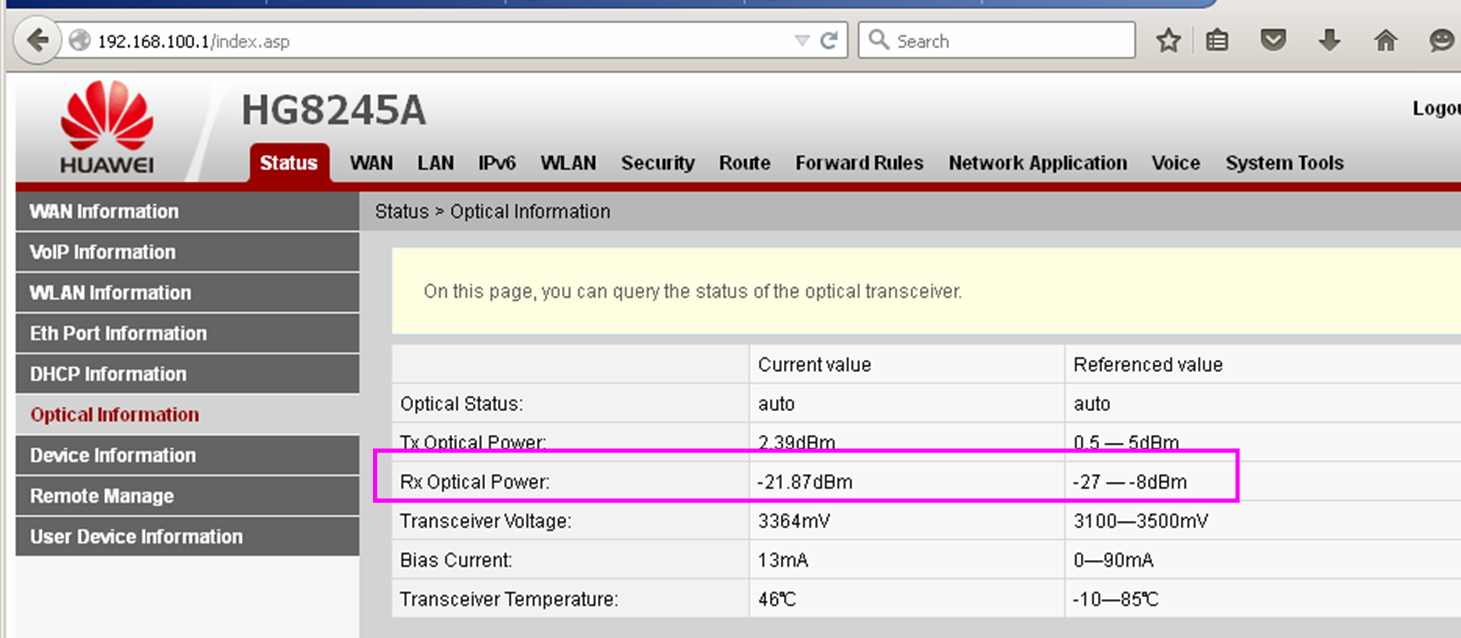The image size is (1461, 638).
Task: Open the Network Application tab
Action: [1038, 163]
